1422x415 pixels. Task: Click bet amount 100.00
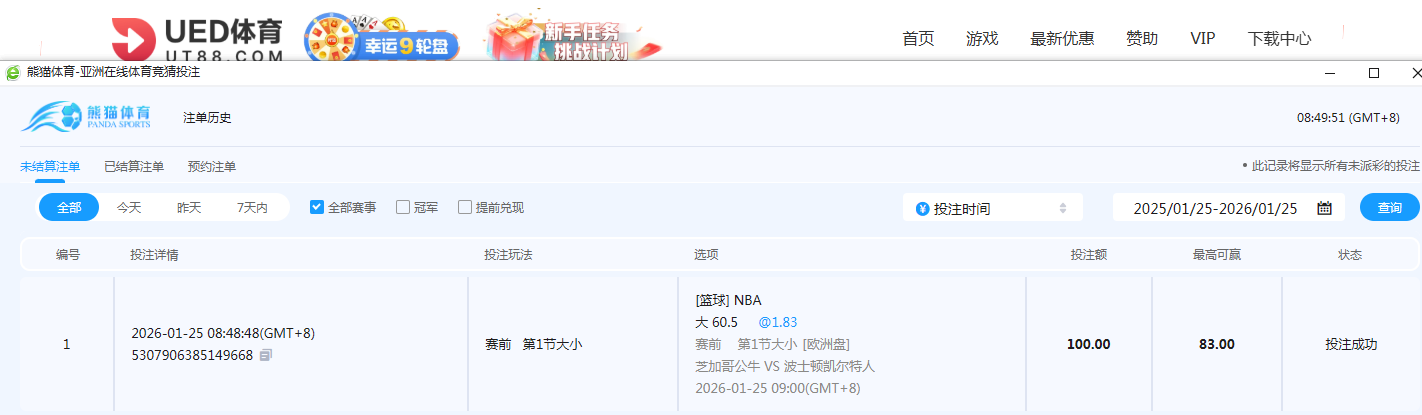click(x=1088, y=344)
